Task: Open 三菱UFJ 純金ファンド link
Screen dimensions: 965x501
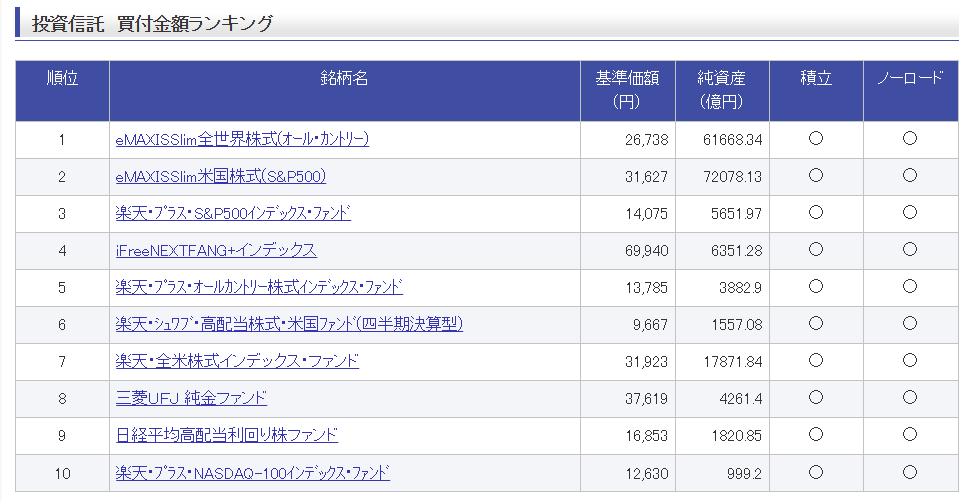Action: tap(191, 398)
